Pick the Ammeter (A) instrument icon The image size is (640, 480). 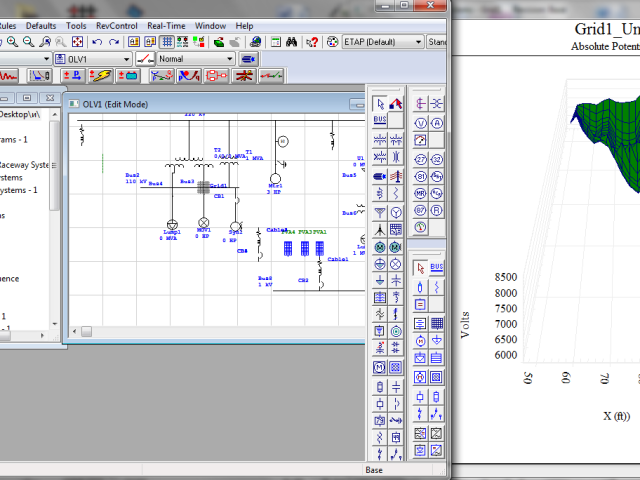(x=438, y=122)
